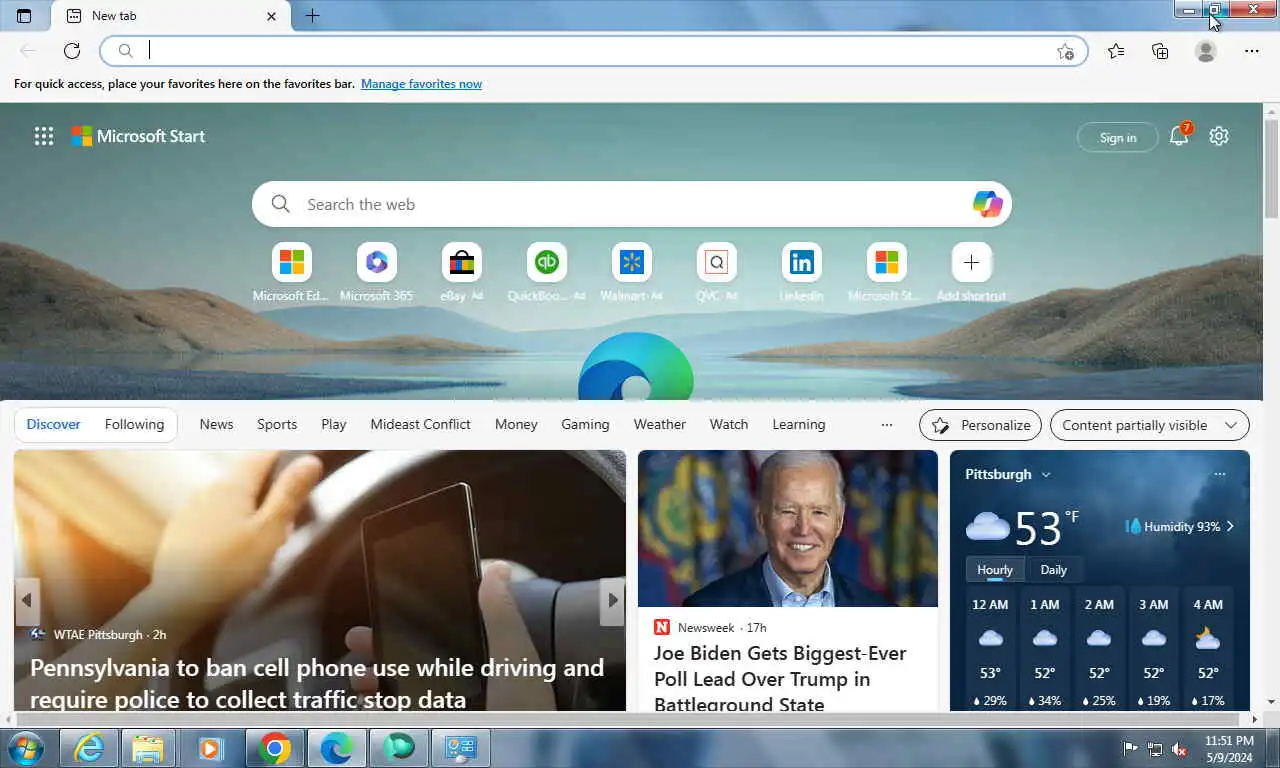Open the Weather feed tab
This screenshot has height=768, width=1280.
[659, 424]
